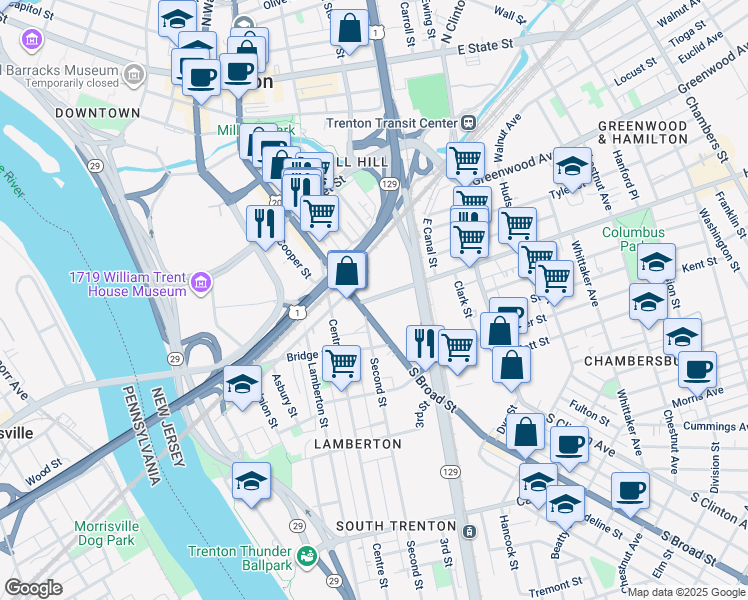Open the 1719 William Trent House Museum pin
The image size is (748, 600).
[201, 283]
